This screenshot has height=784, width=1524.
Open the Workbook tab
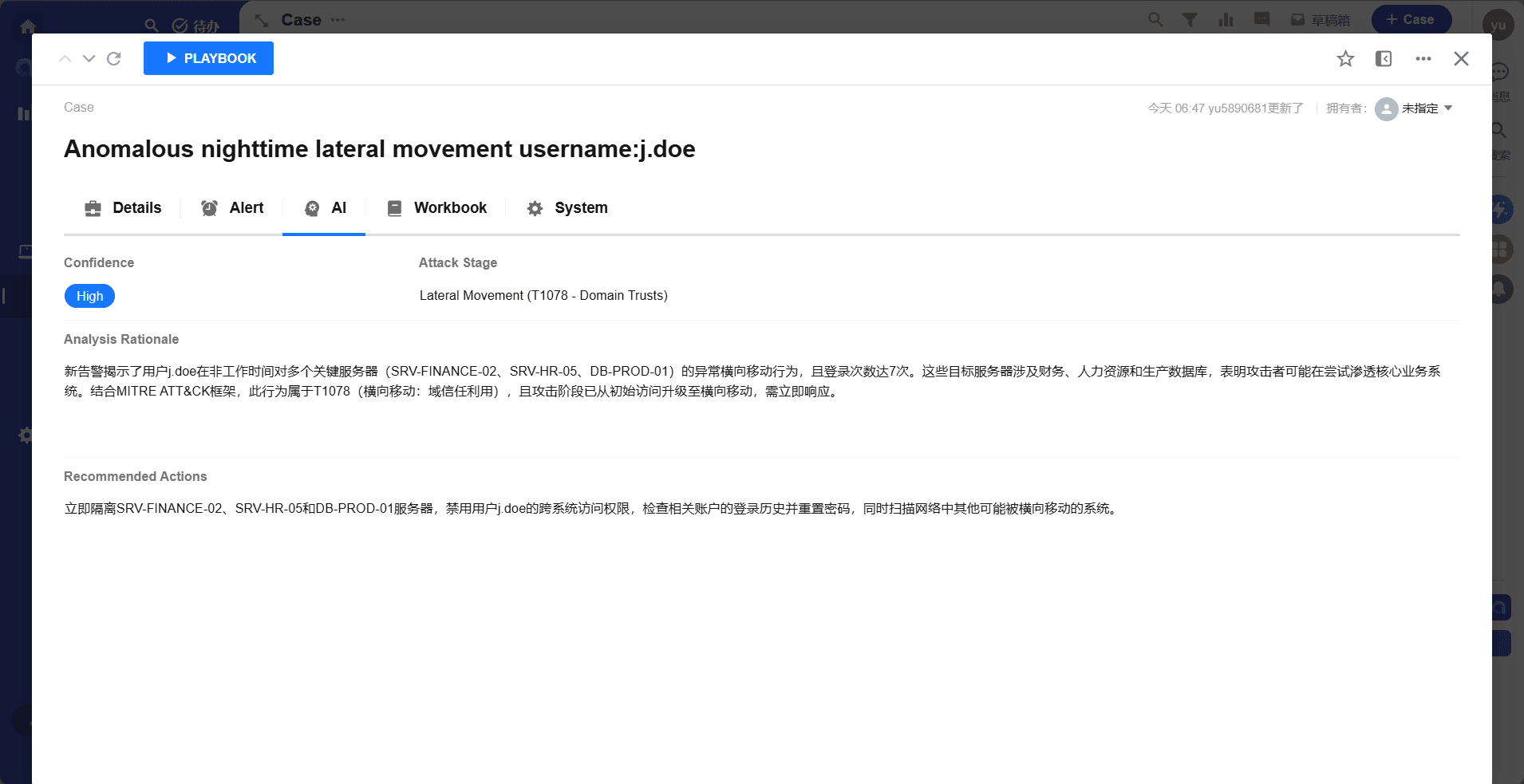coord(436,208)
